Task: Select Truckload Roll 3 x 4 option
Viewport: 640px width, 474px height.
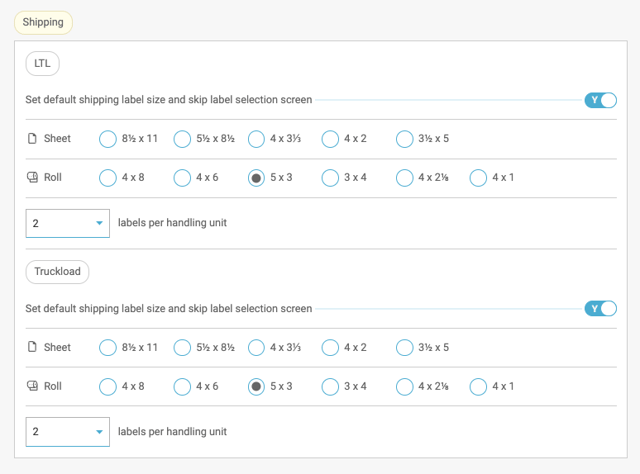Action: (x=330, y=386)
